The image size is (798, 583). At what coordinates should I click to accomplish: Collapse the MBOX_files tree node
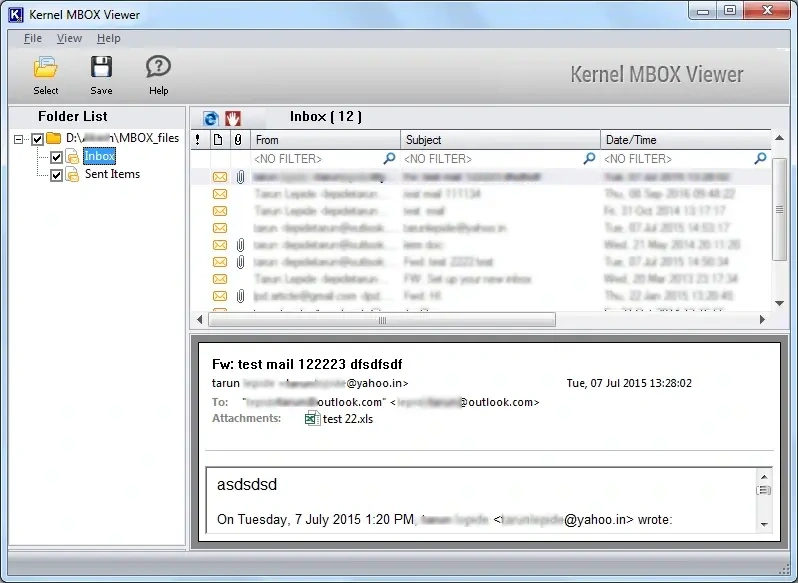pyautogui.click(x=19, y=139)
